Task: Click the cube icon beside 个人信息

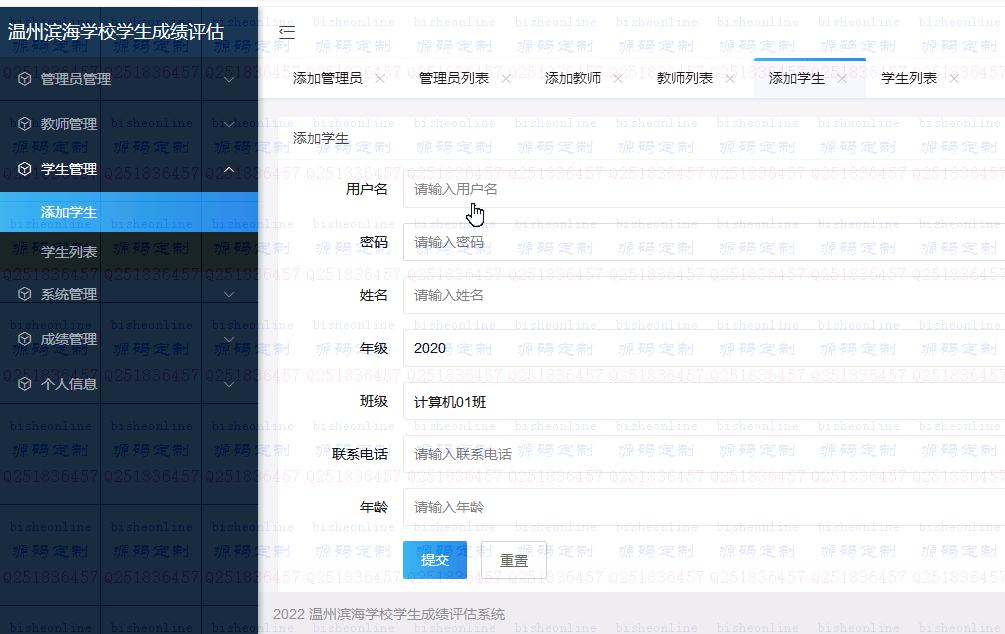Action: pos(24,384)
